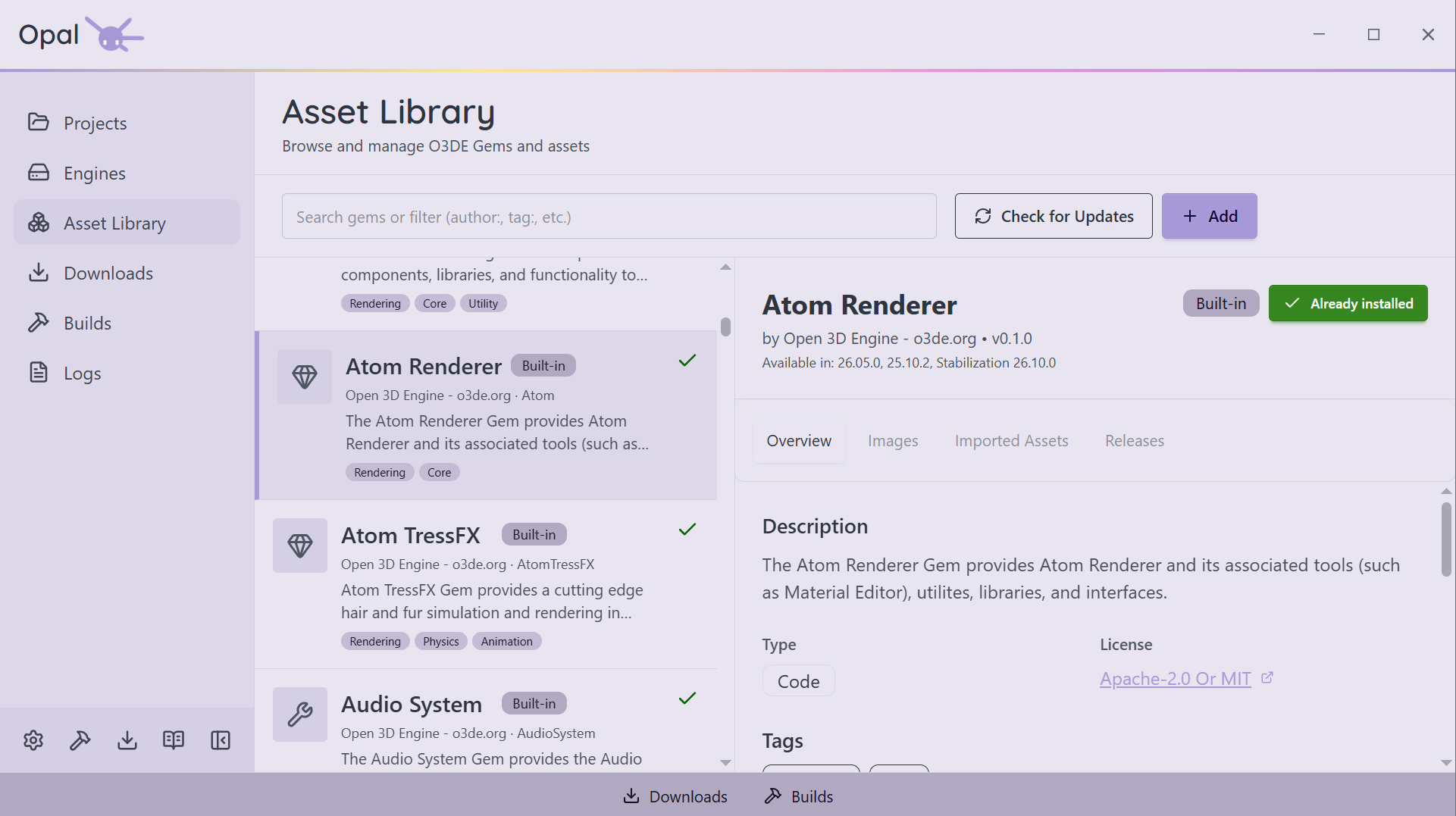Click the Animation tag on Atom TressFX

[x=506, y=641]
